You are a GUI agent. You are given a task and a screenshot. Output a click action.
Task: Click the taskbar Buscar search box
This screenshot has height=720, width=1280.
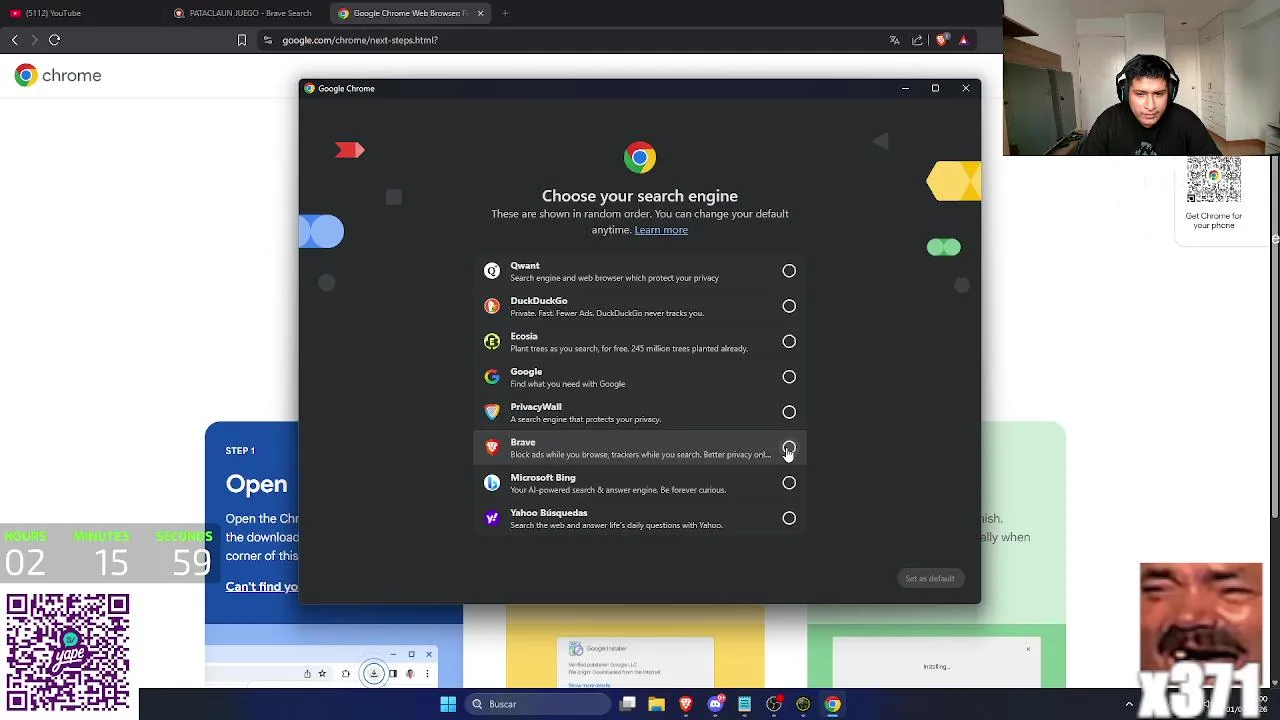540,704
